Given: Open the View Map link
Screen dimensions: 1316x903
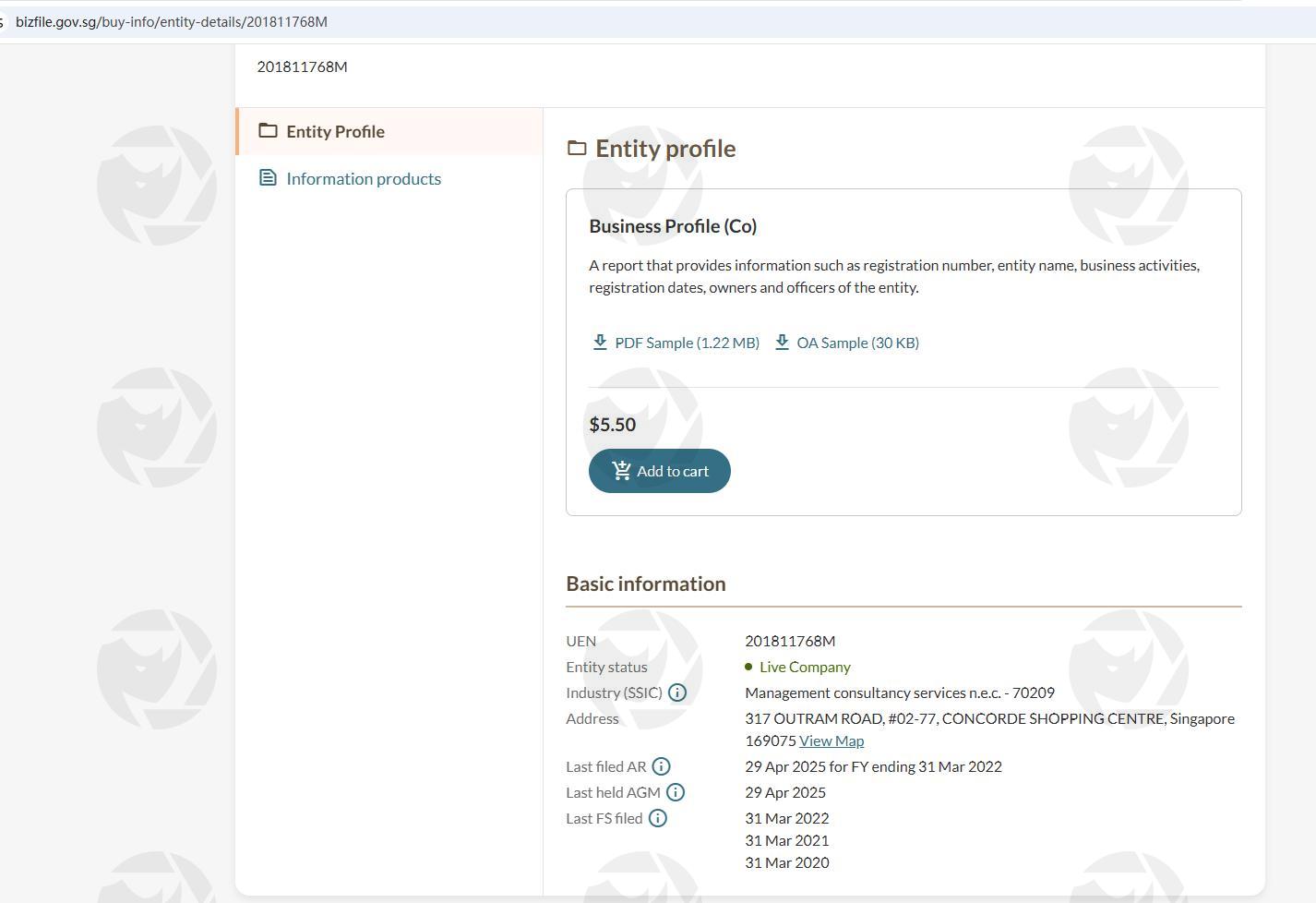Looking at the screenshot, I should click(831, 740).
